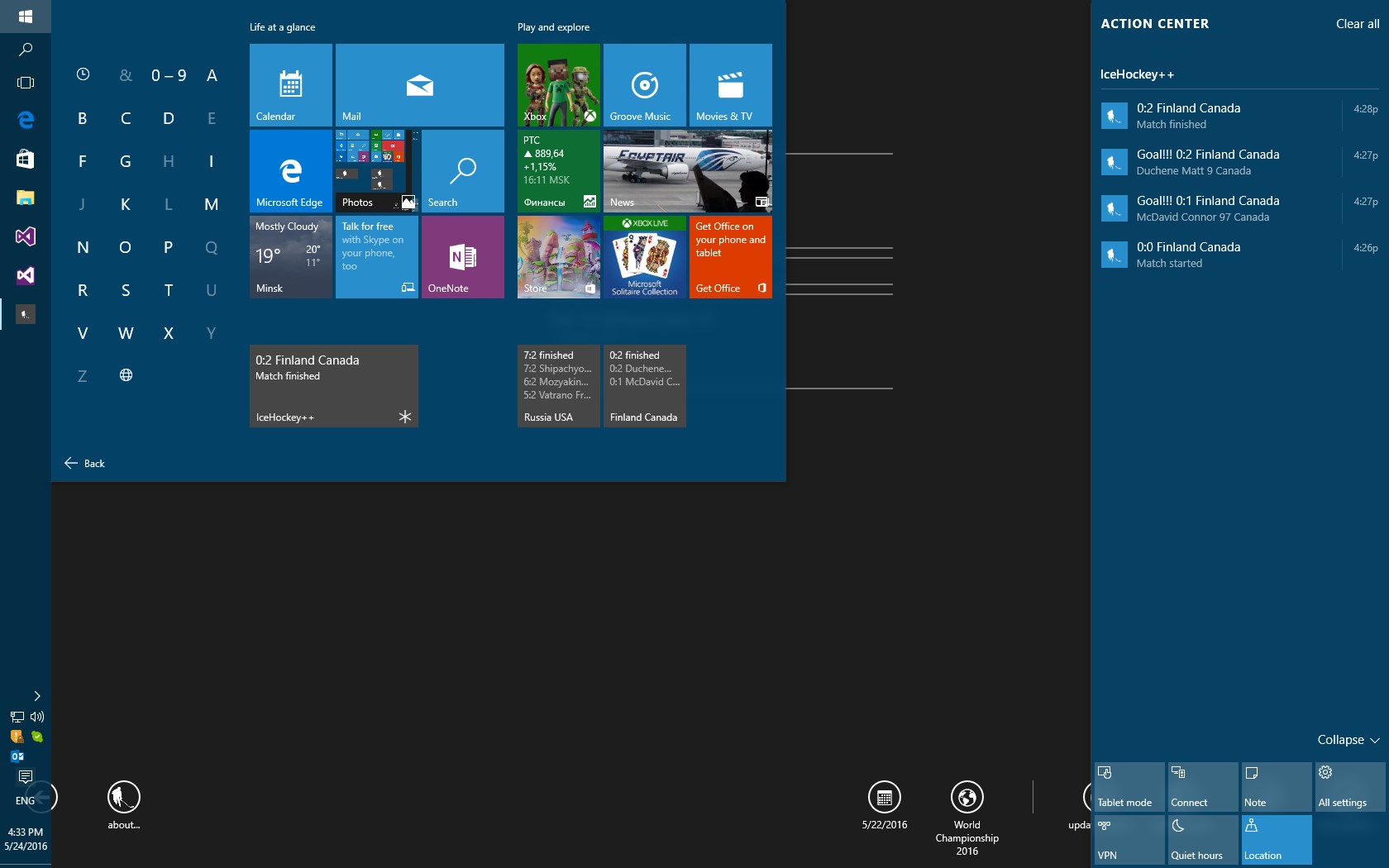The image size is (1389, 868).
Task: Click the Note quick action
Action: tap(1277, 787)
